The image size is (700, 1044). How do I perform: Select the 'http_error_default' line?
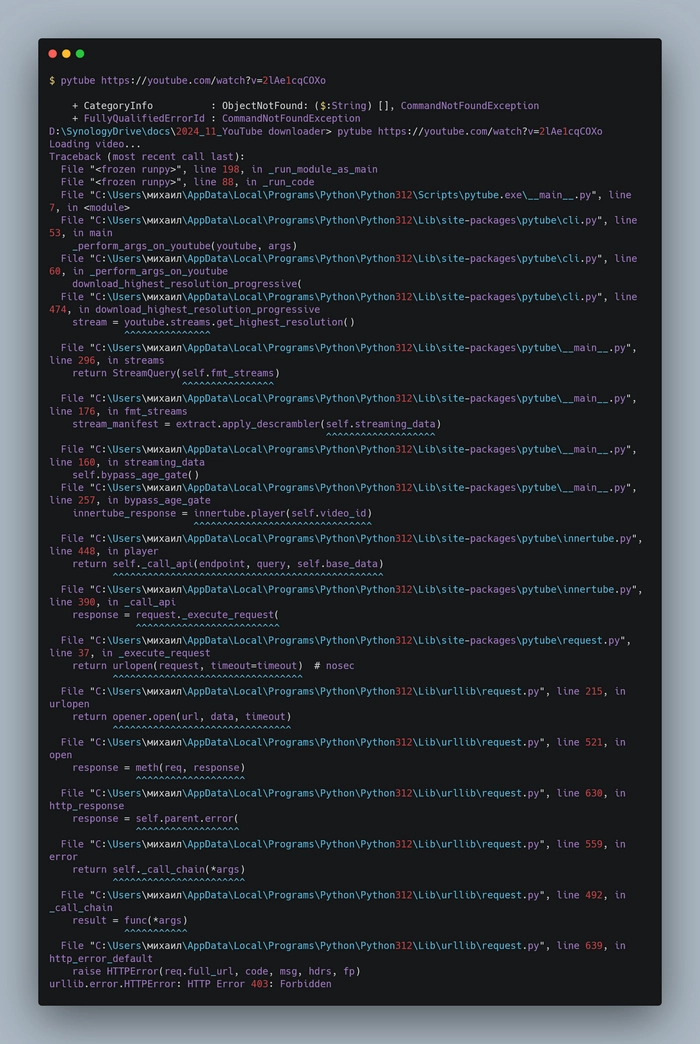pyautogui.click(x=101, y=958)
